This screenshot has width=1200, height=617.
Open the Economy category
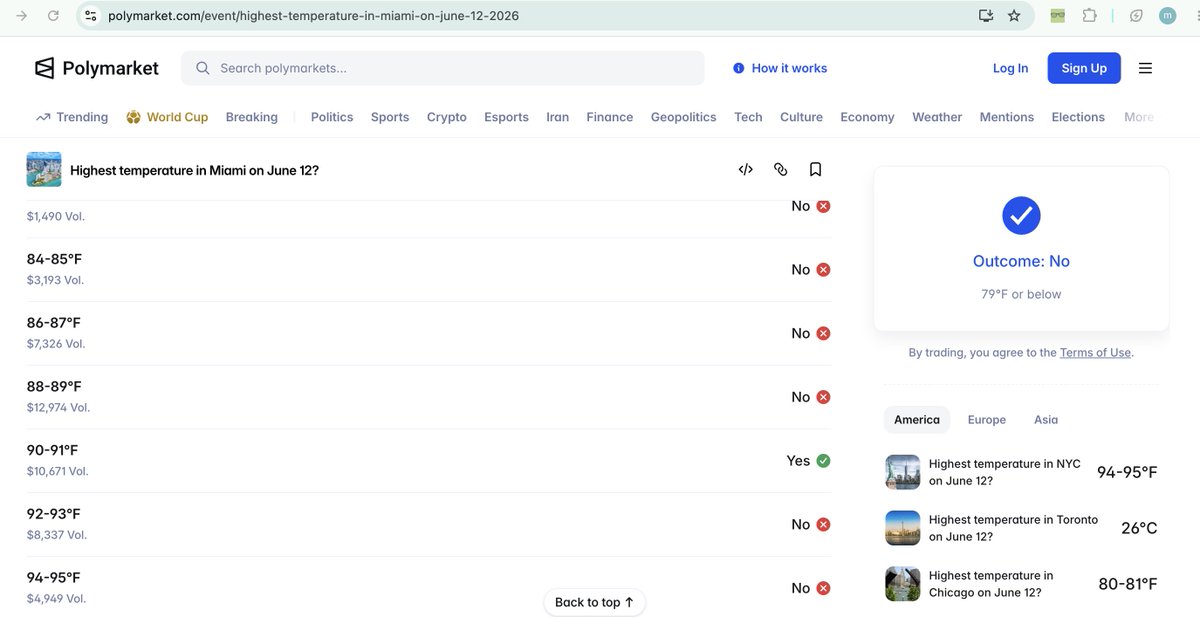coord(867,117)
